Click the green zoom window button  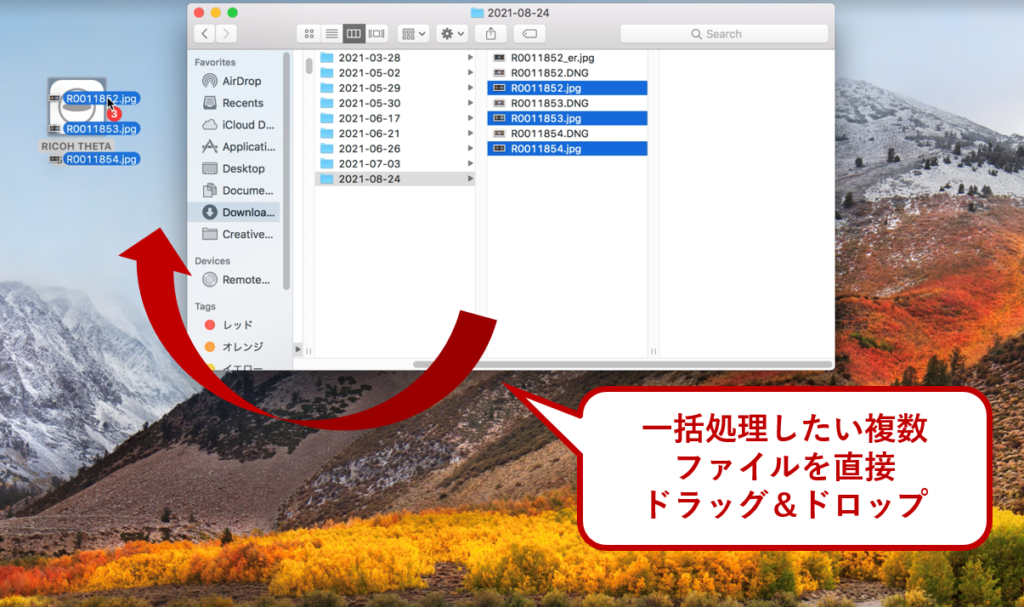click(x=232, y=12)
